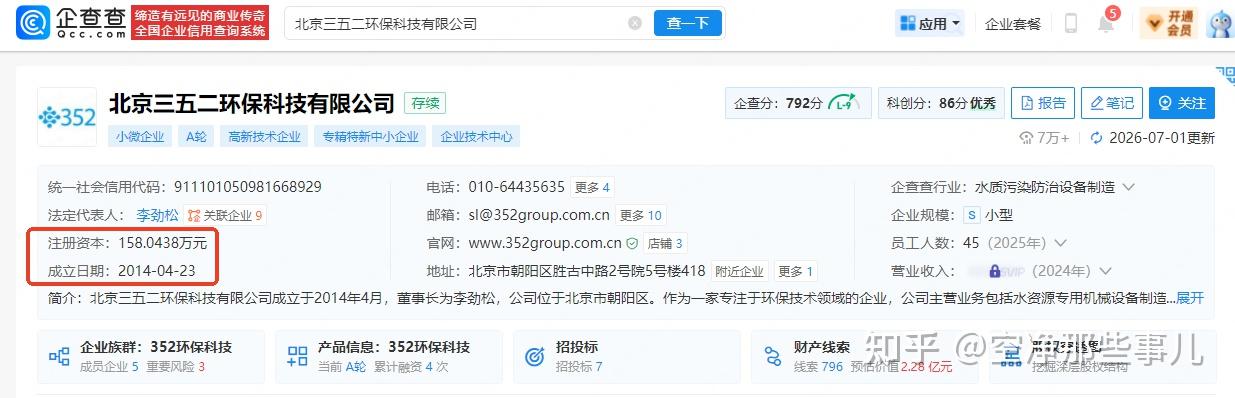
Task: Click the phone number 010-64435635
Action: (x=516, y=187)
